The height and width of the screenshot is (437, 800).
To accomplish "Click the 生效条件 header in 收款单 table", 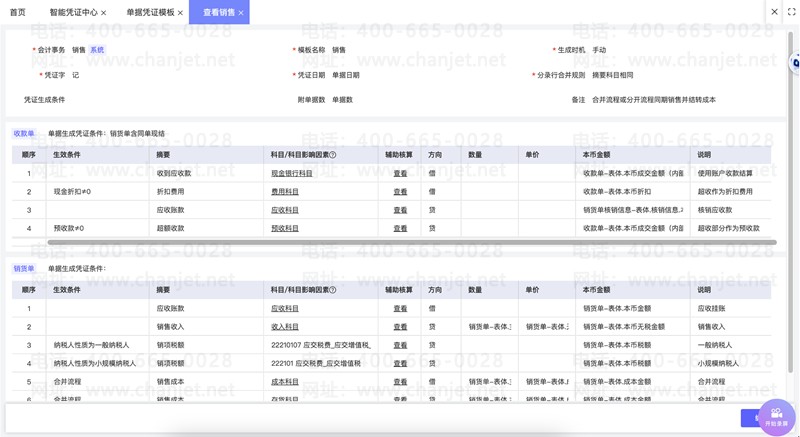I will click(66, 155).
